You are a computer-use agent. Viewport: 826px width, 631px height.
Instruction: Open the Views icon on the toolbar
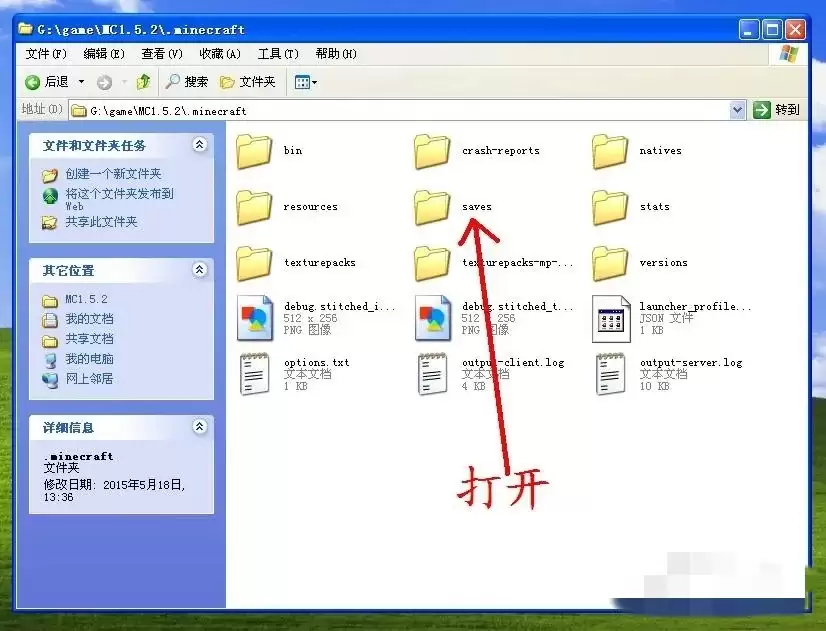(x=304, y=82)
